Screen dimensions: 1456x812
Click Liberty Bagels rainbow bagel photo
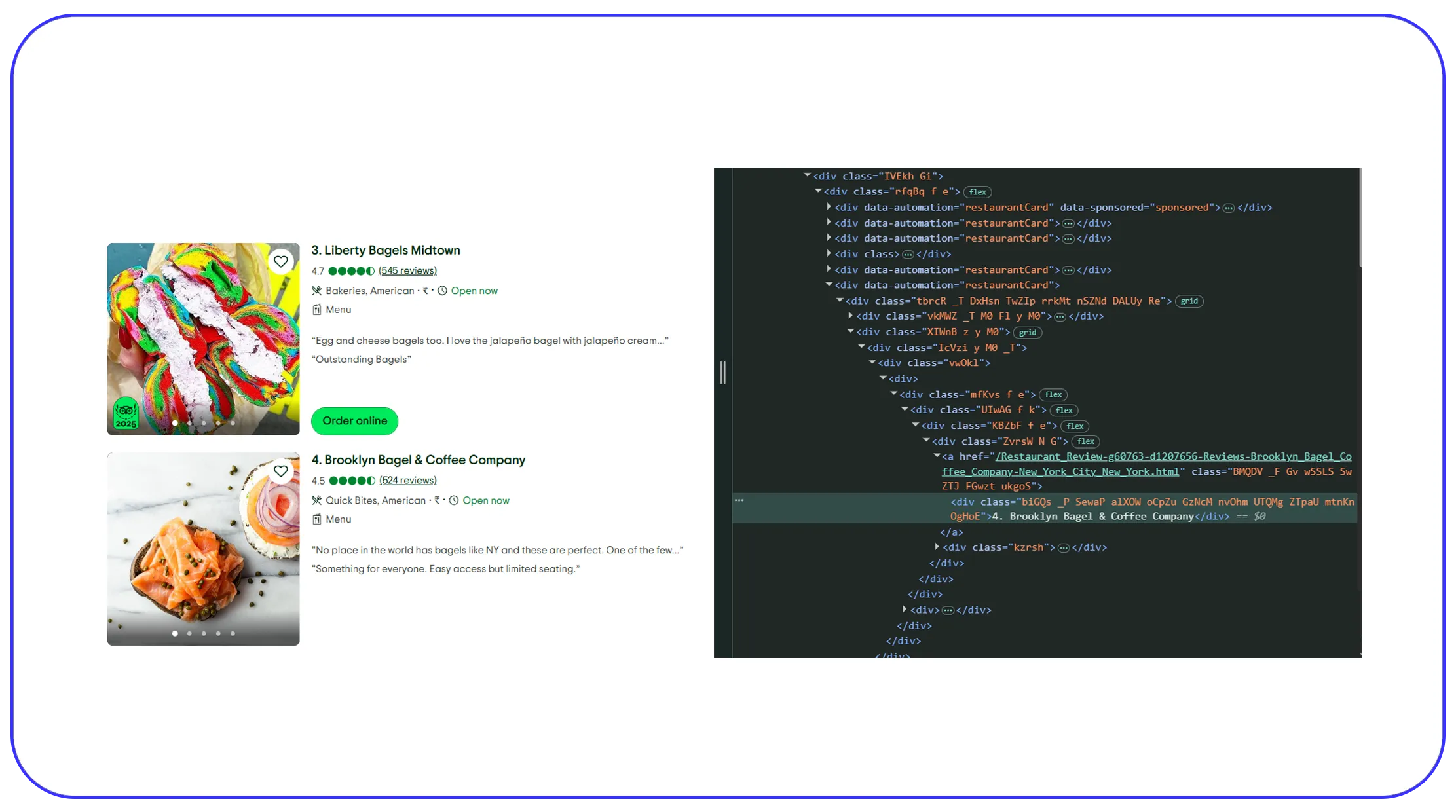point(204,339)
